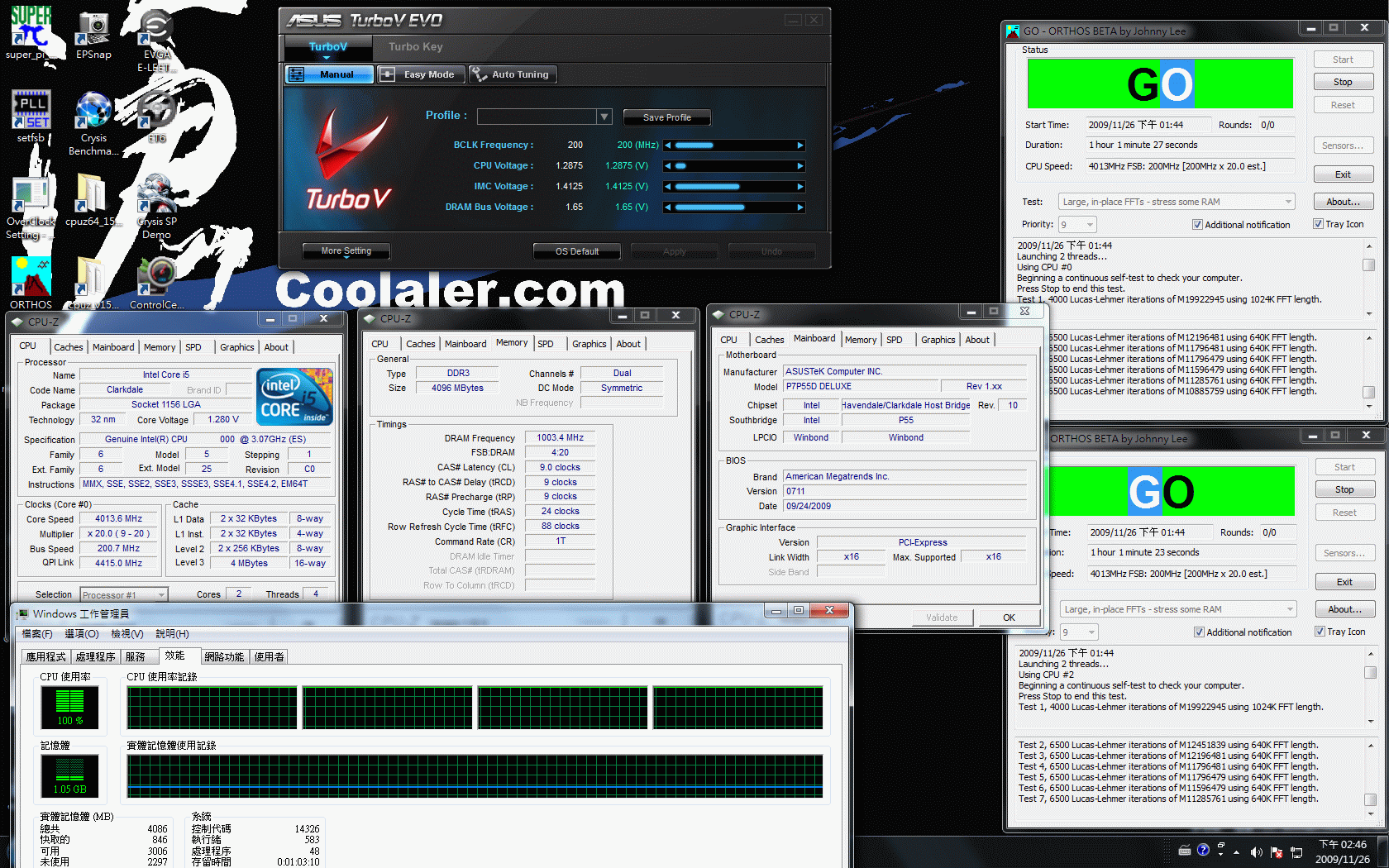1389x868 pixels.
Task: Open the language bar options arrow on the taskbar
Action: pos(1220,854)
